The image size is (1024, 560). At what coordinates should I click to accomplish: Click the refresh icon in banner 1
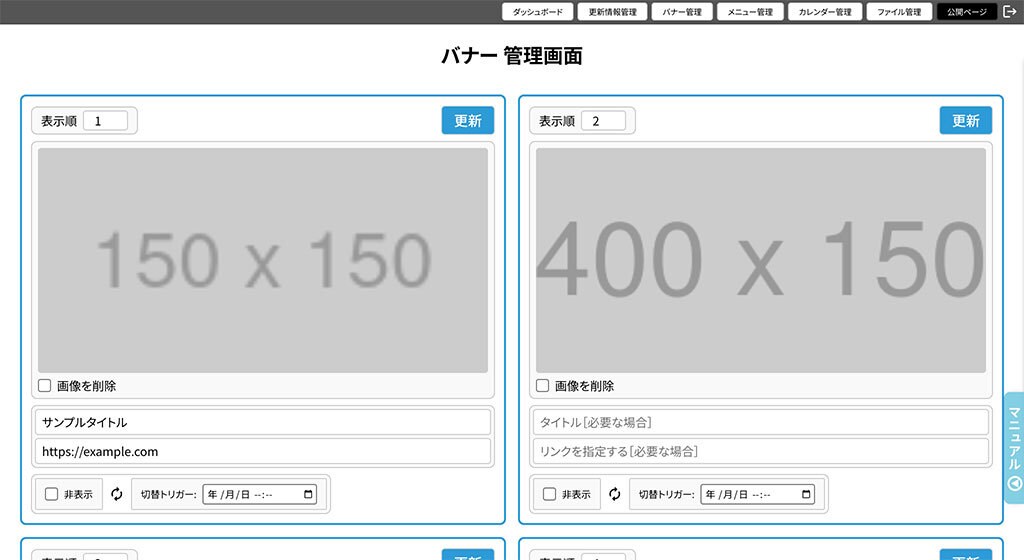point(117,494)
